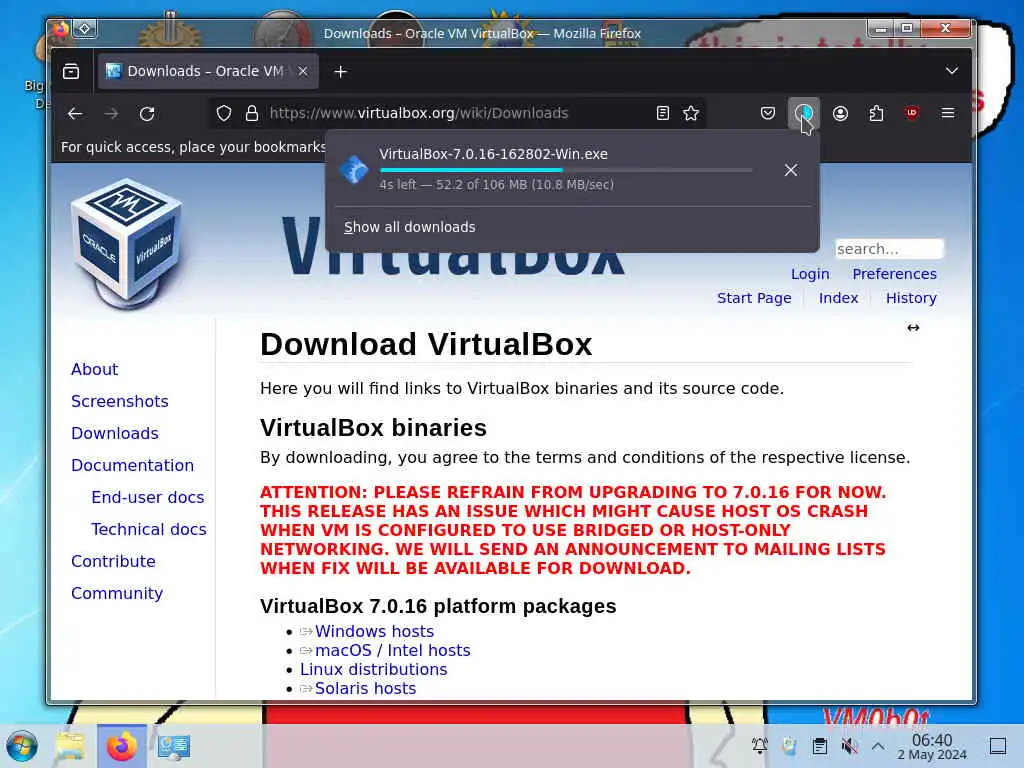1024x768 pixels.
Task: Click the Firefox taskbar button
Action: click(x=121, y=746)
